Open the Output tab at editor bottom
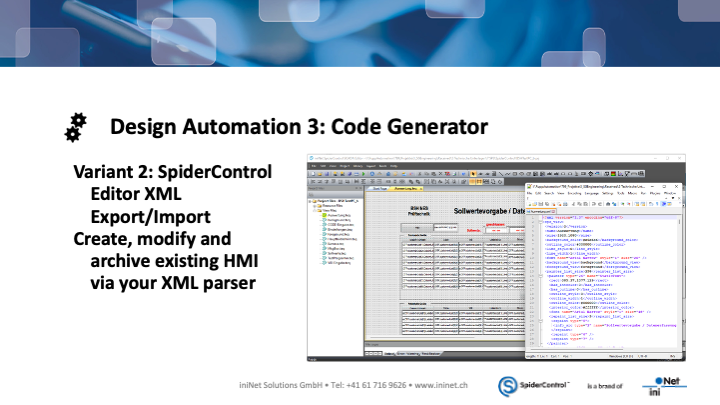The image size is (720, 405). click(389, 354)
